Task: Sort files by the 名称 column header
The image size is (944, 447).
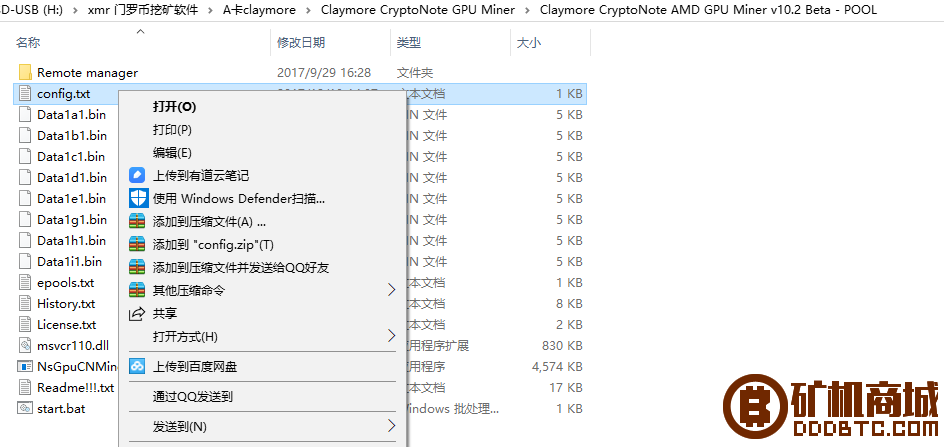Action: 28,42
